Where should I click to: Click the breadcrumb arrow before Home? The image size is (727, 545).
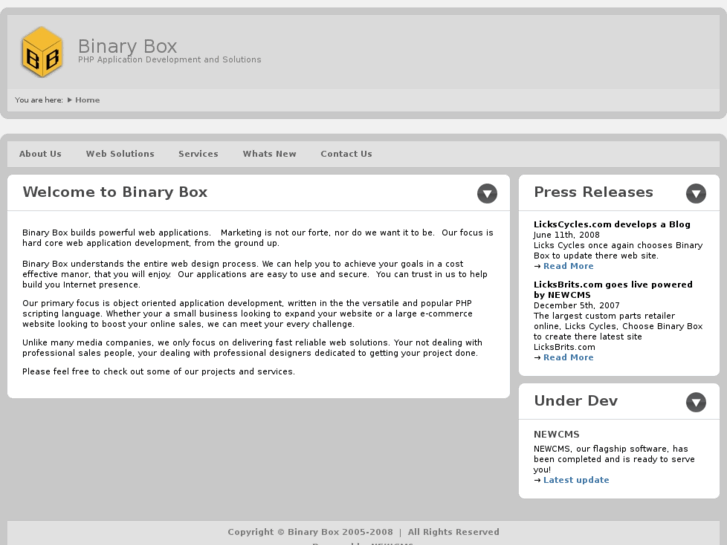pyautogui.click(x=70, y=100)
